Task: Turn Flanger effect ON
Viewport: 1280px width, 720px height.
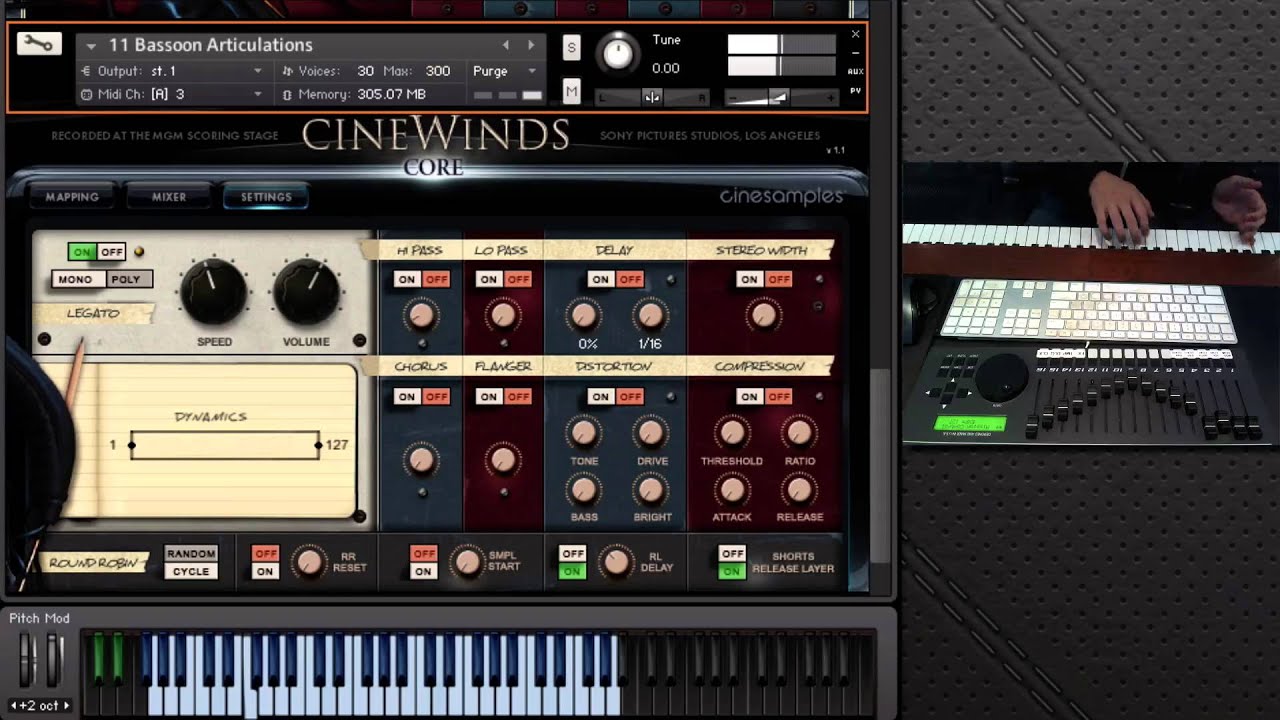Action: (488, 397)
